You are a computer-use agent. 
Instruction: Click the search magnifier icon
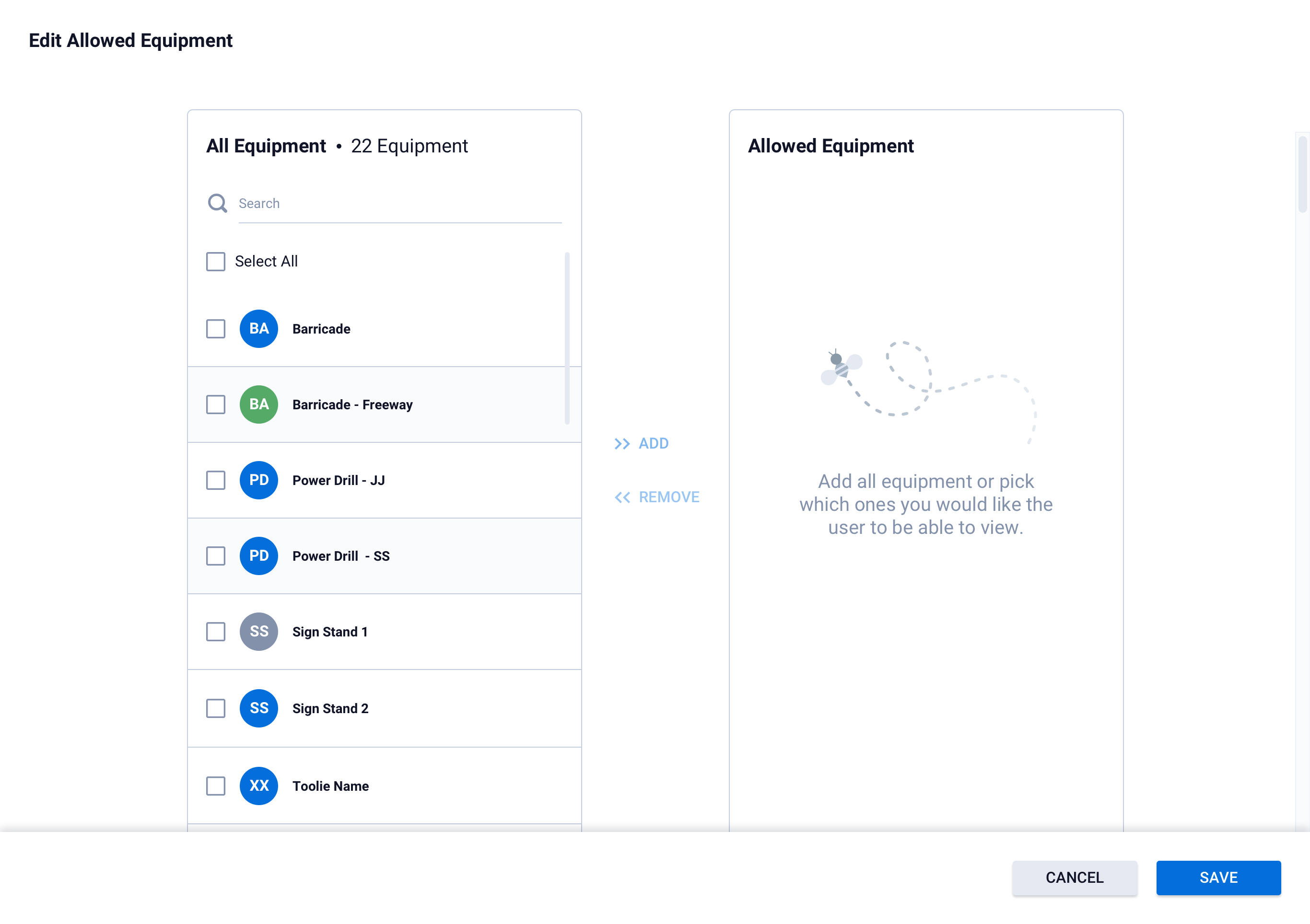click(217, 203)
